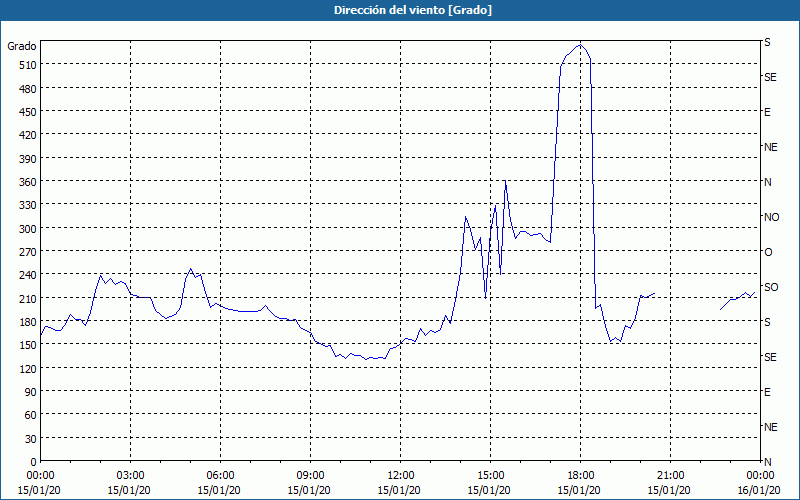The height and width of the screenshot is (500, 800).
Task: Click the 15/01/20 date under 03:00
Action: pyautogui.click(x=130, y=490)
